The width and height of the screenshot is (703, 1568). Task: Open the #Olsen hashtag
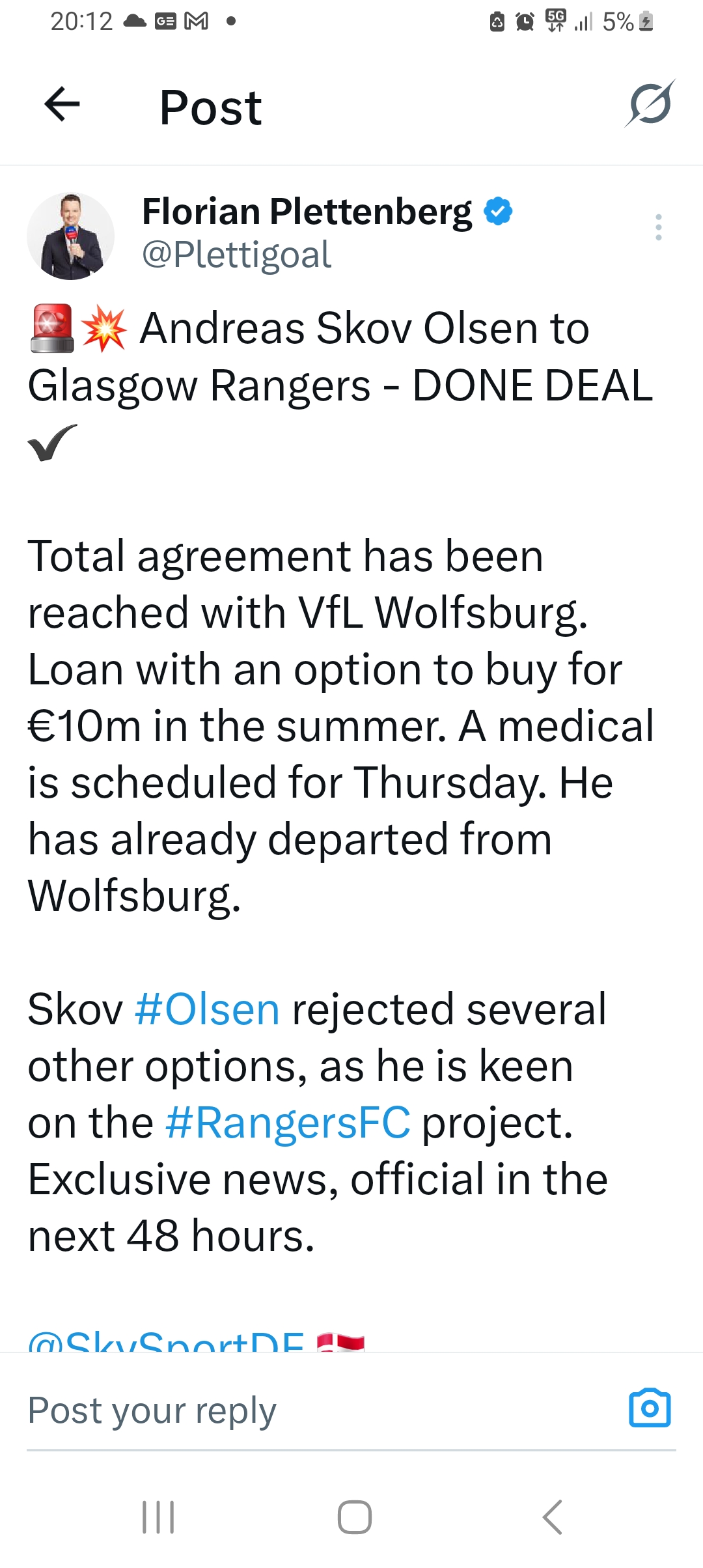click(x=207, y=1010)
